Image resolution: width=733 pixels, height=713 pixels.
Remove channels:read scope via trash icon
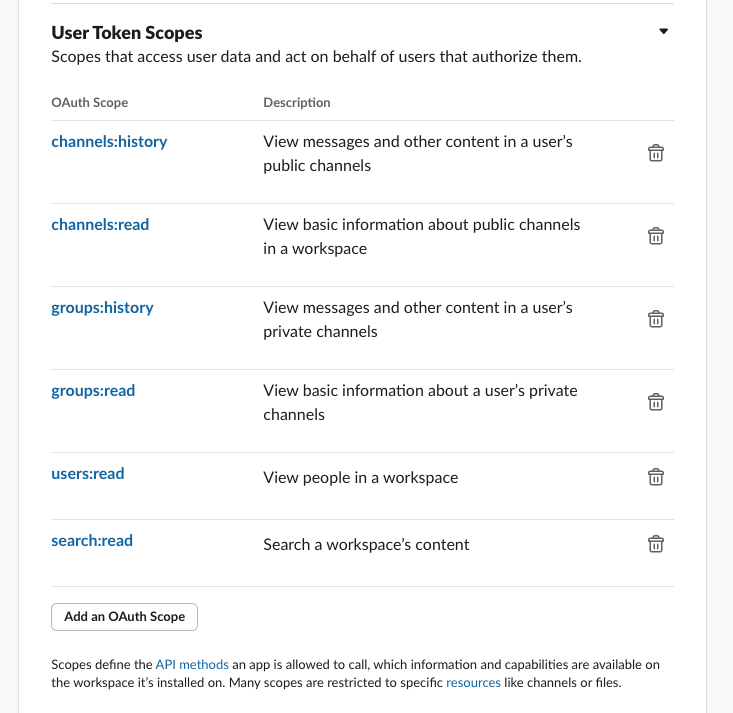(655, 236)
